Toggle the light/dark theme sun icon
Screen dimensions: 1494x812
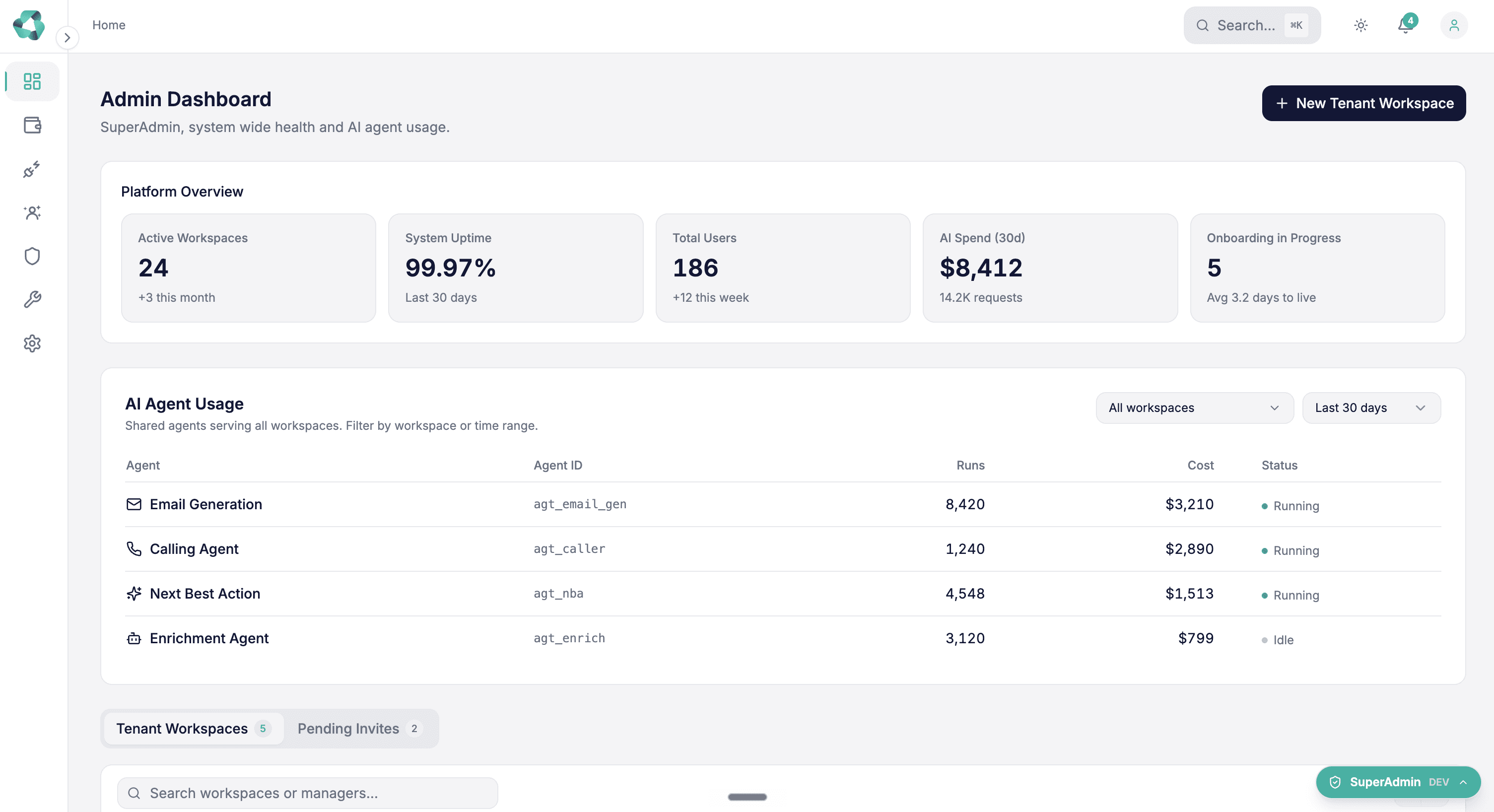(x=1360, y=25)
